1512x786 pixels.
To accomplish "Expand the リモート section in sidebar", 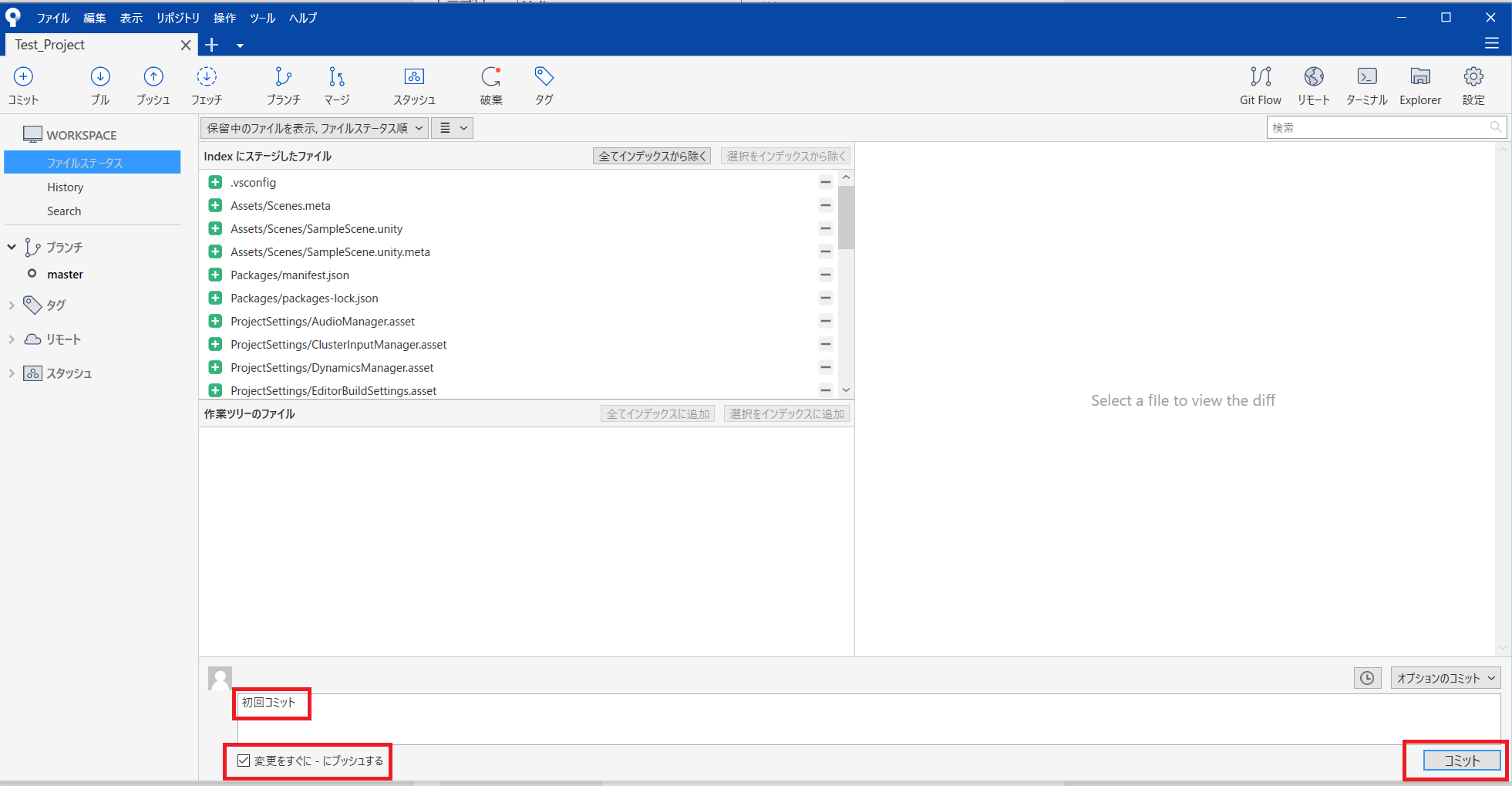I will pyautogui.click(x=12, y=339).
